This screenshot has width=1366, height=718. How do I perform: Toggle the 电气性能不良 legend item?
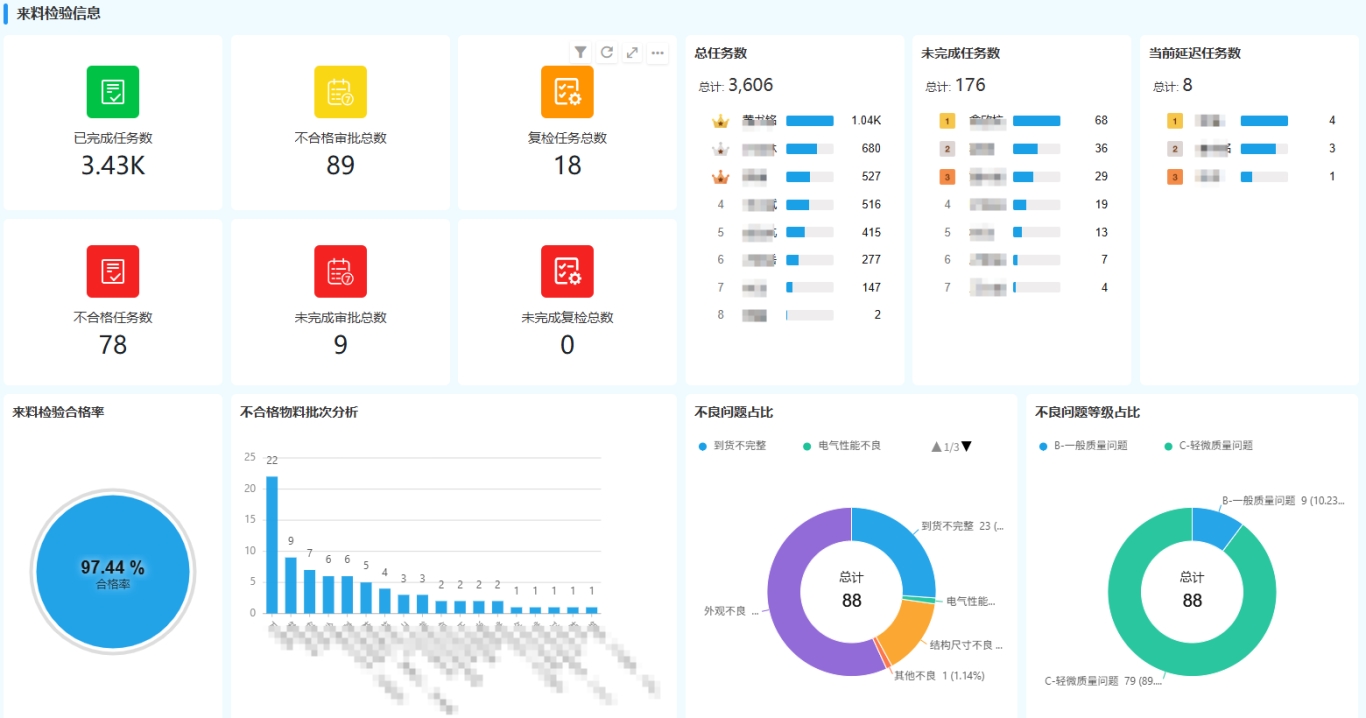[842, 446]
